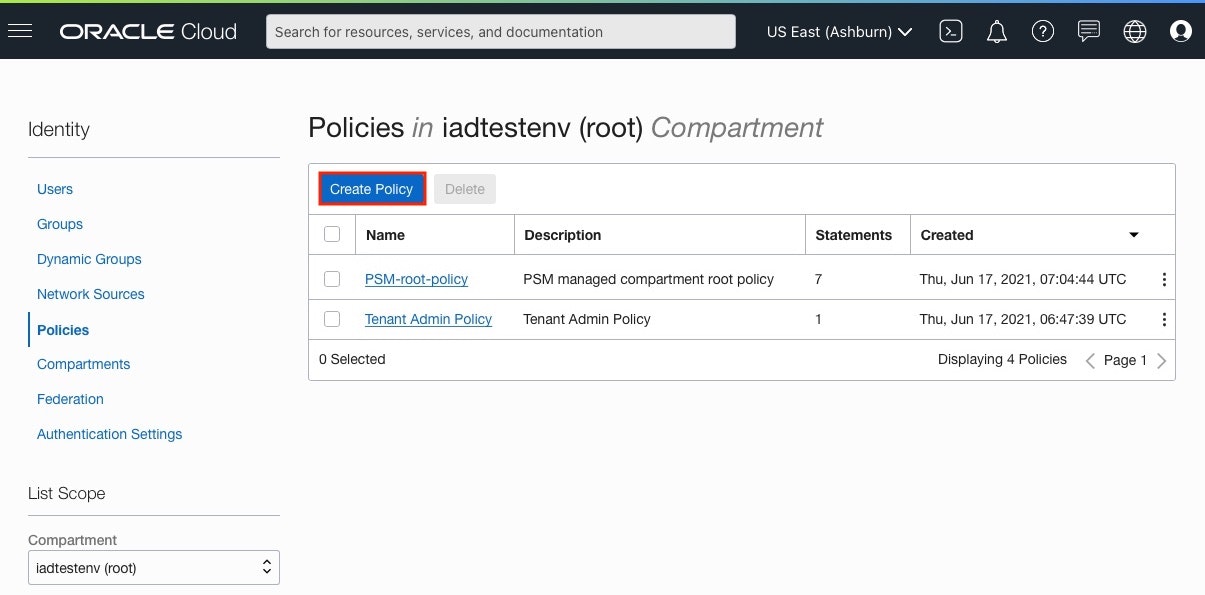Open the language globe menu
Viewport: 1205px width, 595px height.
[x=1135, y=32]
